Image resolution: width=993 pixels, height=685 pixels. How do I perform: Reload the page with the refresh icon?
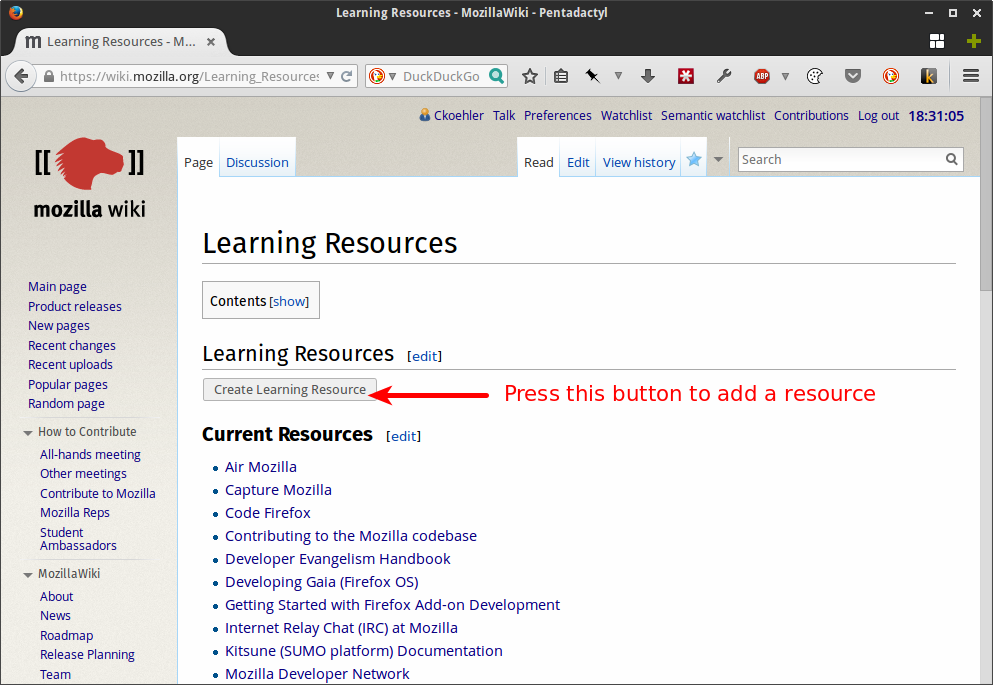(x=346, y=77)
